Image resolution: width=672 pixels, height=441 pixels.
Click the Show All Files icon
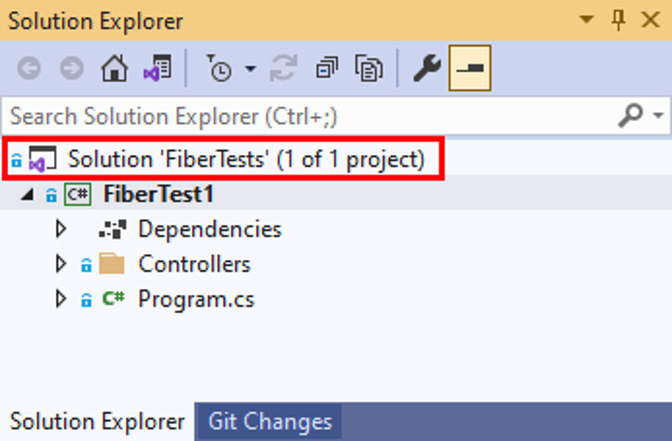370,69
